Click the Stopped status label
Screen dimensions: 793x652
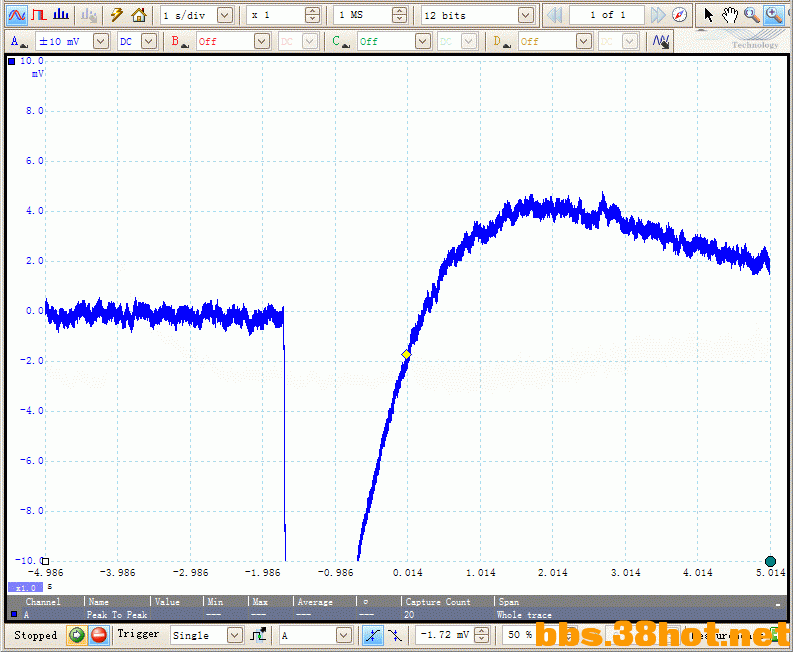click(x=35, y=635)
